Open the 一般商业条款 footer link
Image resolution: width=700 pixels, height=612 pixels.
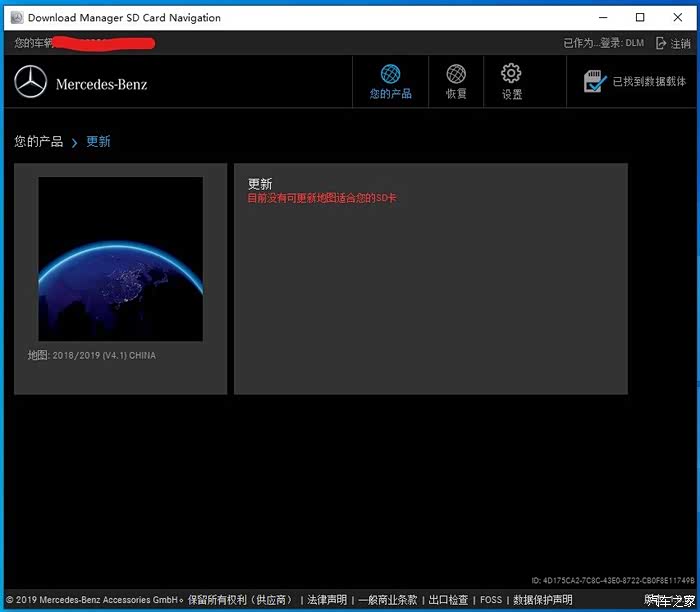point(387,600)
